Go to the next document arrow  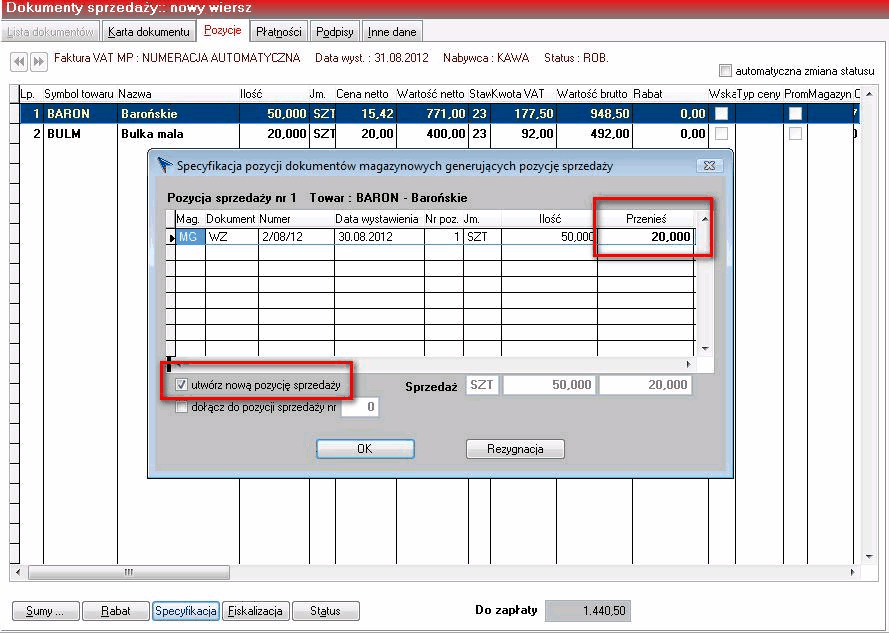[38, 61]
